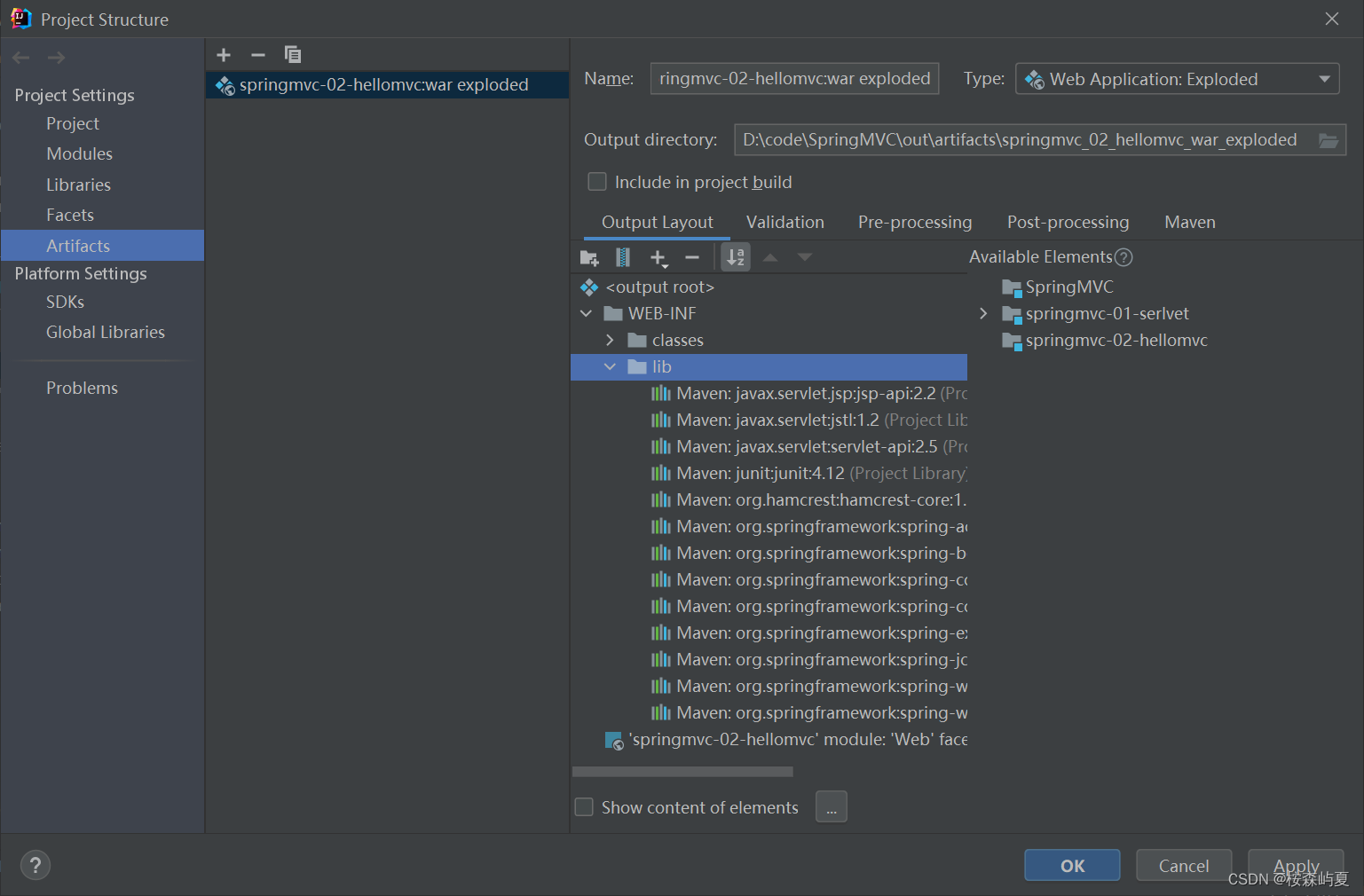Go back with left arrow
The width and height of the screenshot is (1364, 896).
[21, 58]
